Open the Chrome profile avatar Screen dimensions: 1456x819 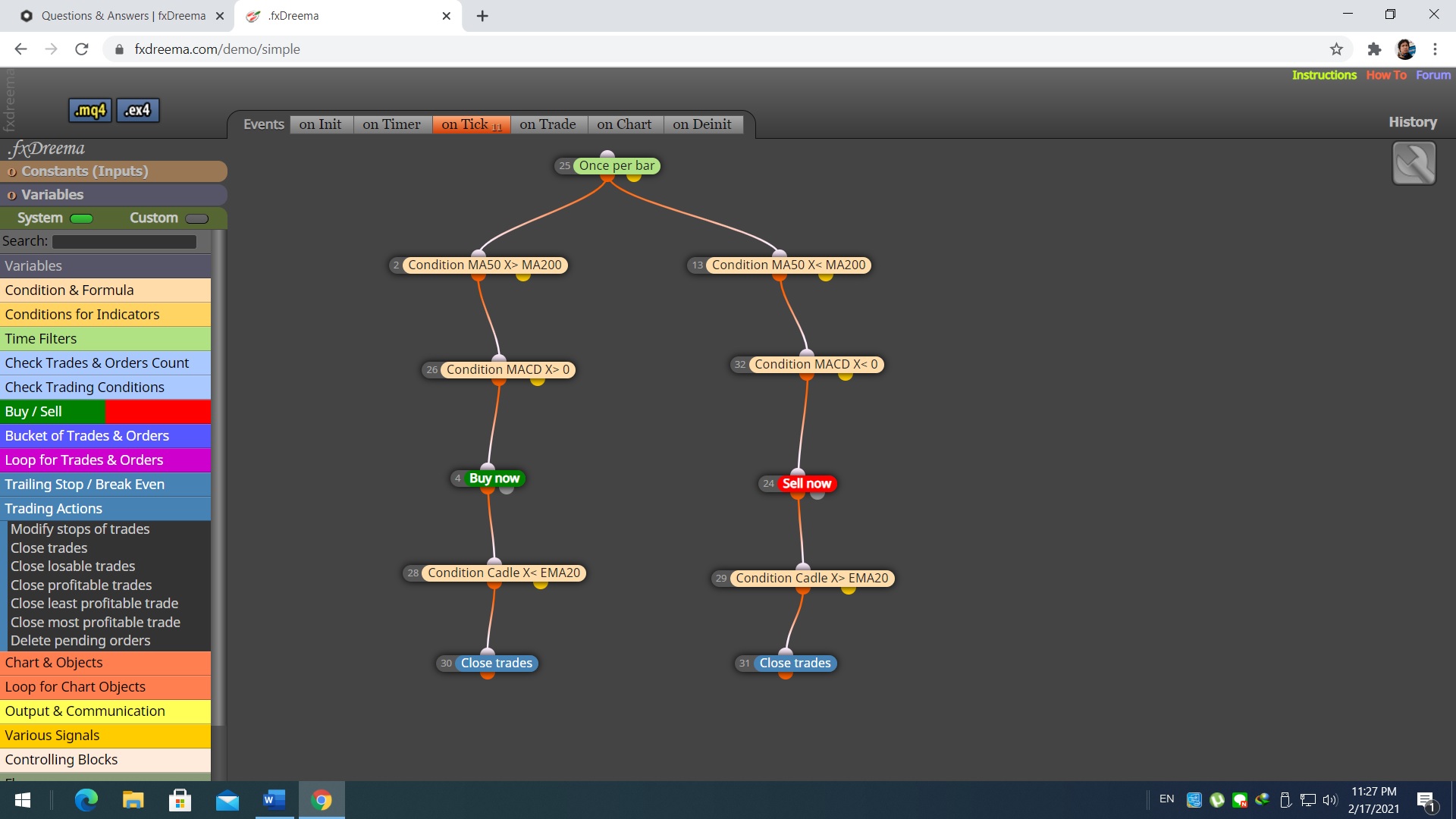(x=1405, y=49)
